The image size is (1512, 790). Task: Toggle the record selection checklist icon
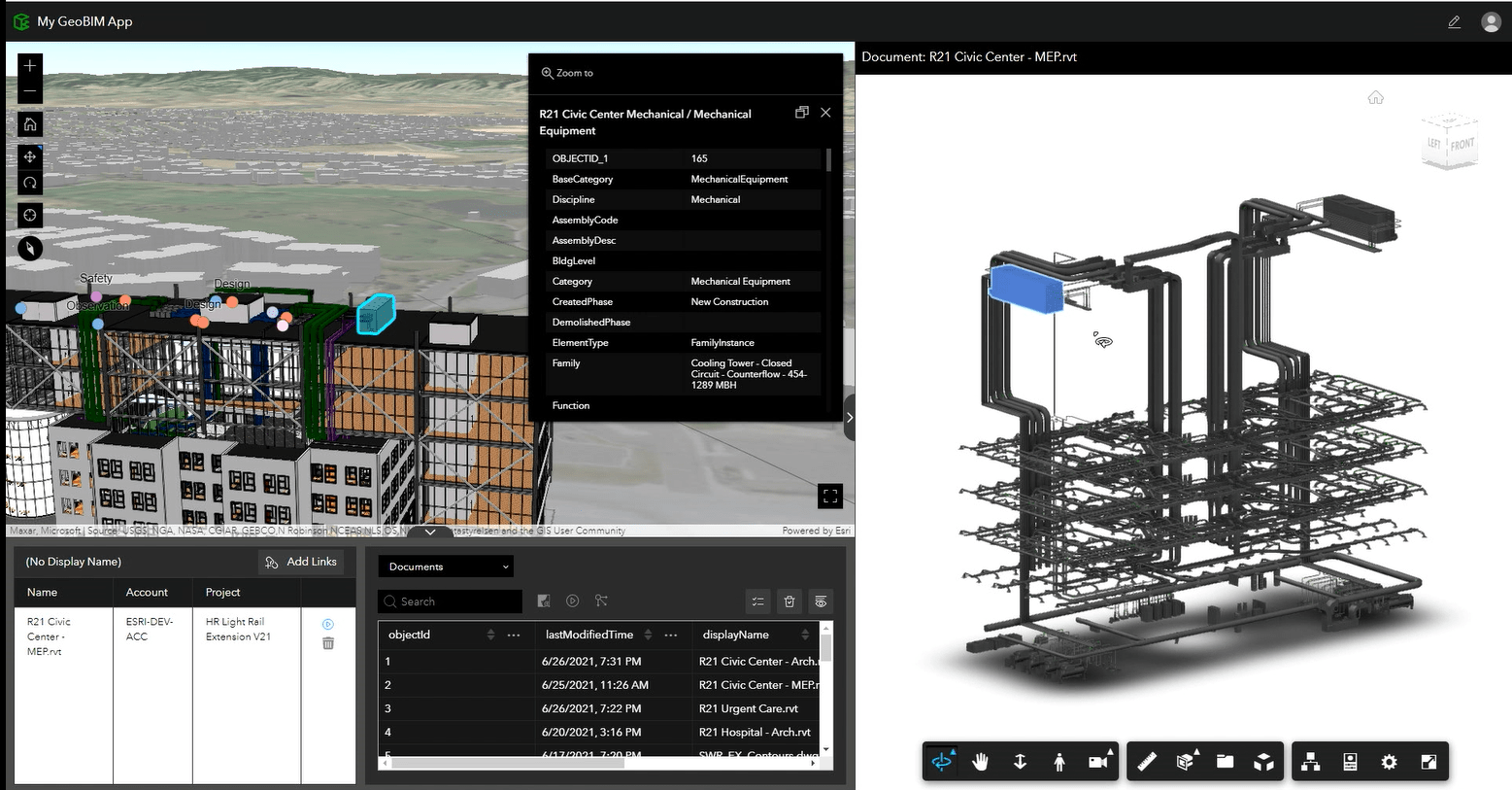(757, 601)
